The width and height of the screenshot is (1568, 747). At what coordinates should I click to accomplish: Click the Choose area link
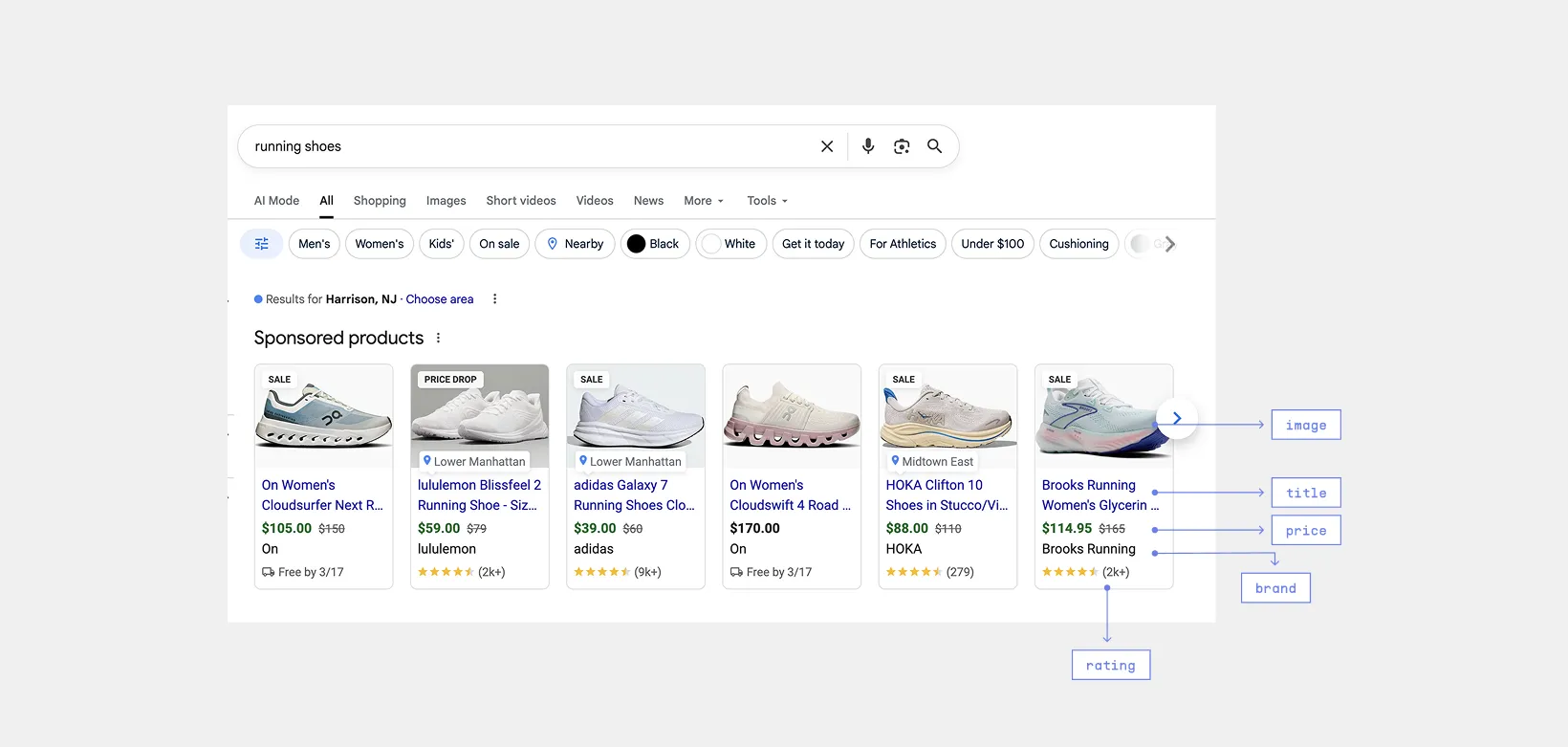click(x=440, y=299)
